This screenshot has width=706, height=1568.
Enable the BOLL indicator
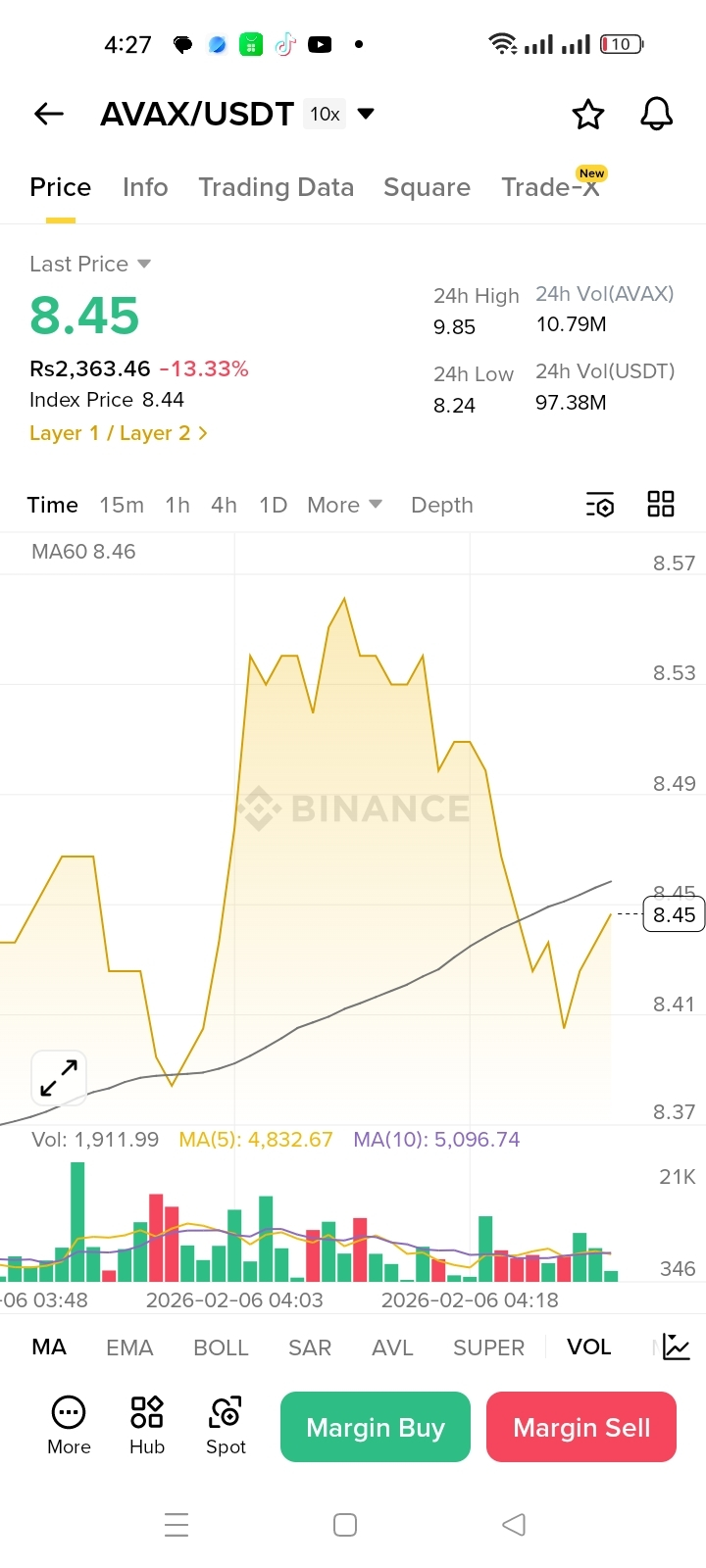click(x=221, y=1347)
